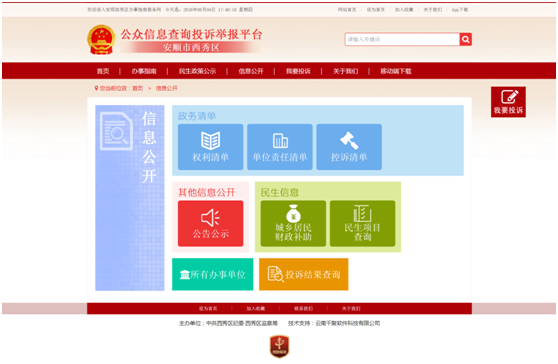Open the 民生项目查询 tile
This screenshot has height=364, width=558.
coord(362,223)
